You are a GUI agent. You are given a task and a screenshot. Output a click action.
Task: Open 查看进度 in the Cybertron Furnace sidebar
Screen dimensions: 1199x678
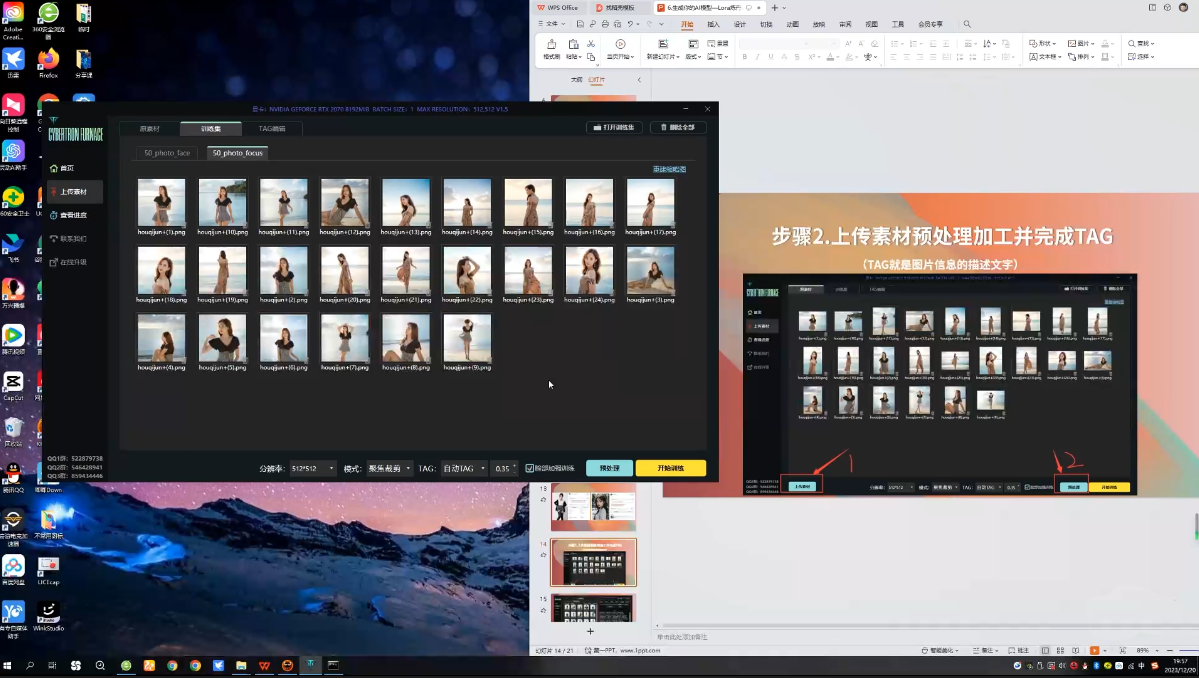coord(68,216)
